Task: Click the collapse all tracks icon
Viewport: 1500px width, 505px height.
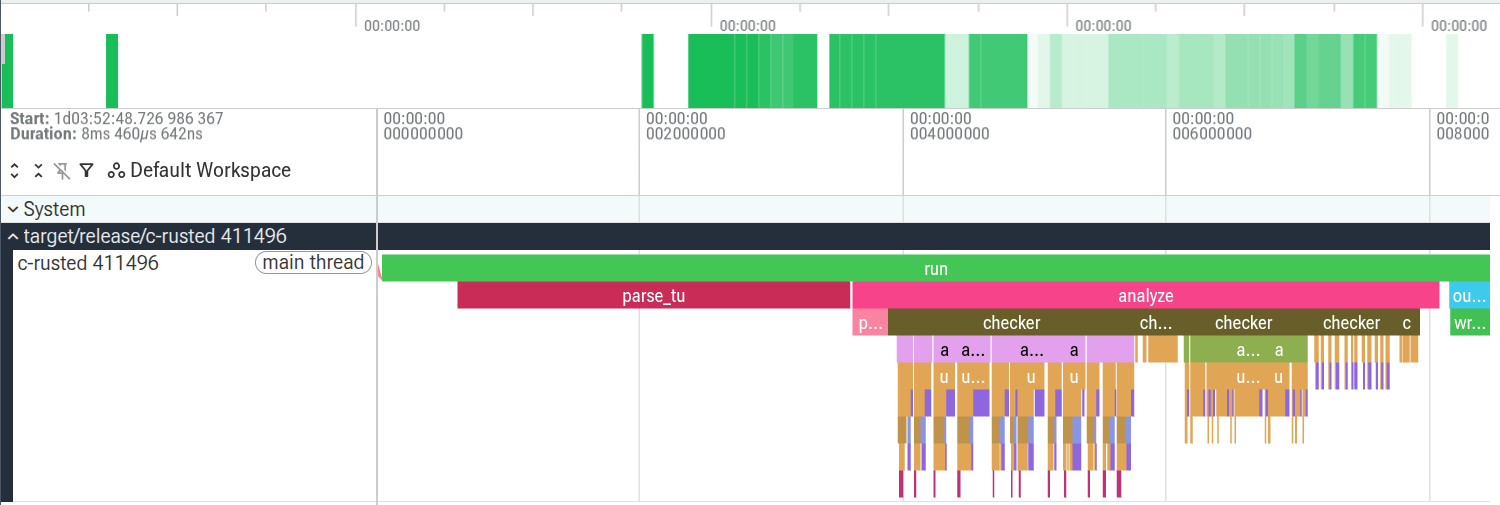Action: tap(38, 171)
